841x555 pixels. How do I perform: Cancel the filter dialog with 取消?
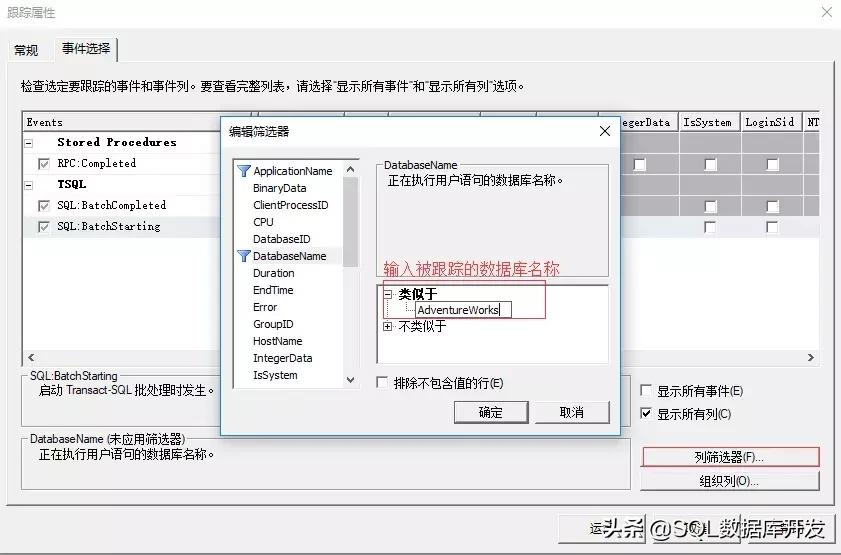point(572,412)
